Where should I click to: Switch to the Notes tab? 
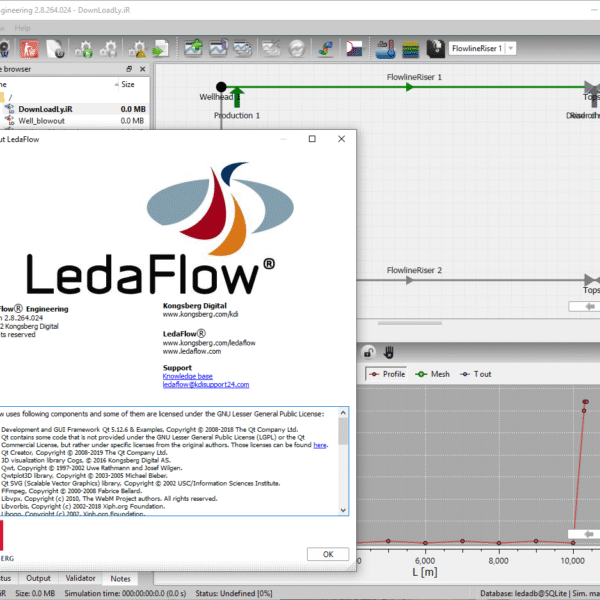point(120,579)
